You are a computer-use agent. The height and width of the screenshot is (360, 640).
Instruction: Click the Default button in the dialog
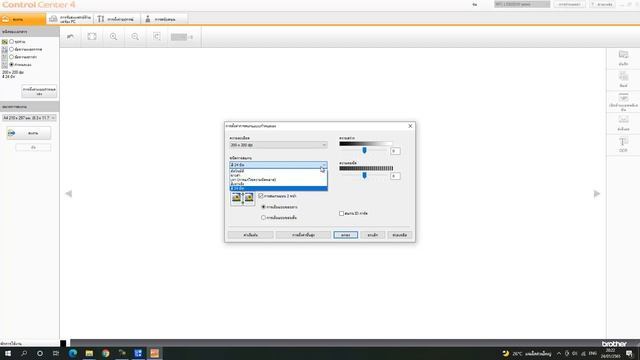pyautogui.click(x=250, y=235)
